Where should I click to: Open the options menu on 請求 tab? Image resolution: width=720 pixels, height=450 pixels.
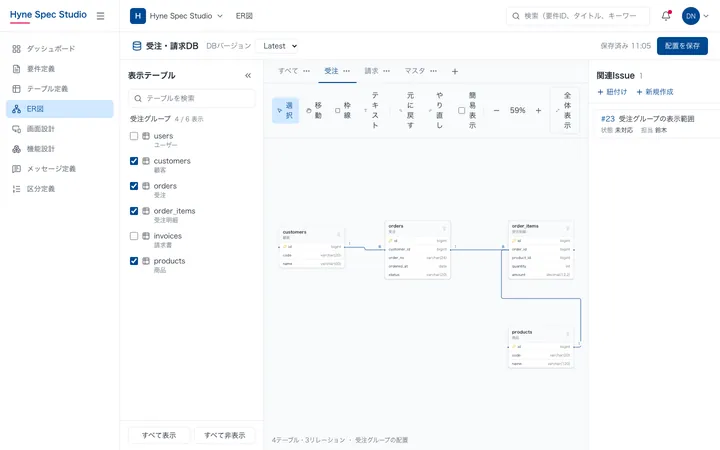386,71
